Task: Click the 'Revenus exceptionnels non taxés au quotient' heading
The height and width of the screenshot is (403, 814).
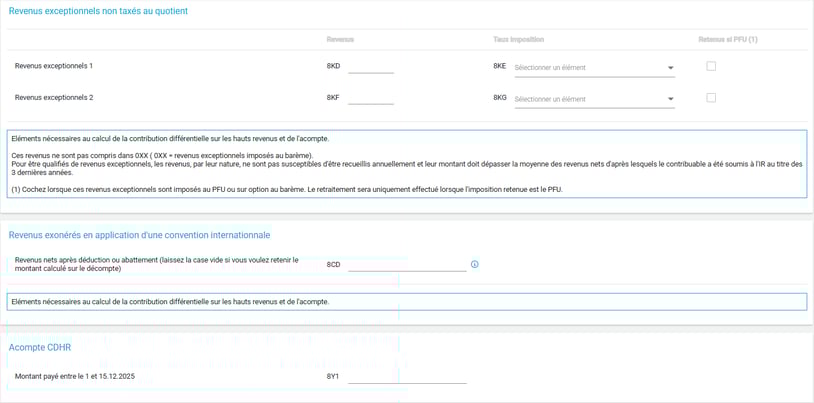Action: point(98,11)
